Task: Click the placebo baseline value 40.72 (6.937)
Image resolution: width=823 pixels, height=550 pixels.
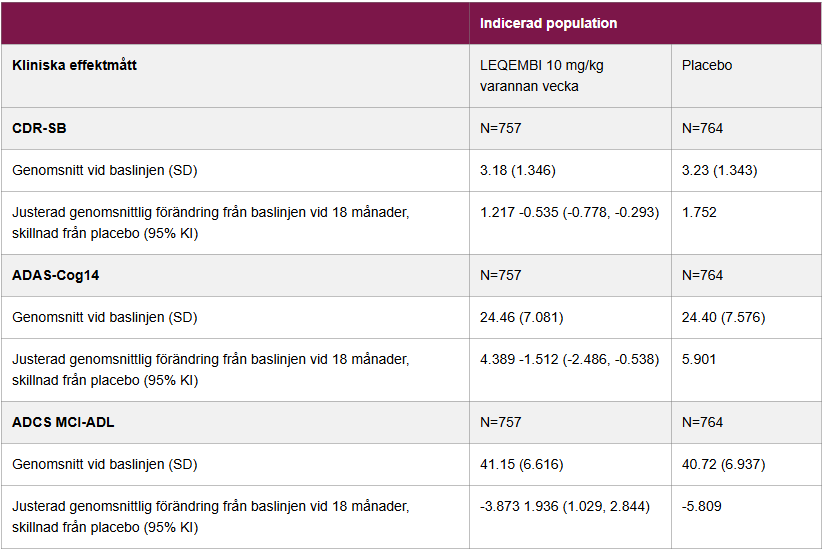Action: [723, 465]
